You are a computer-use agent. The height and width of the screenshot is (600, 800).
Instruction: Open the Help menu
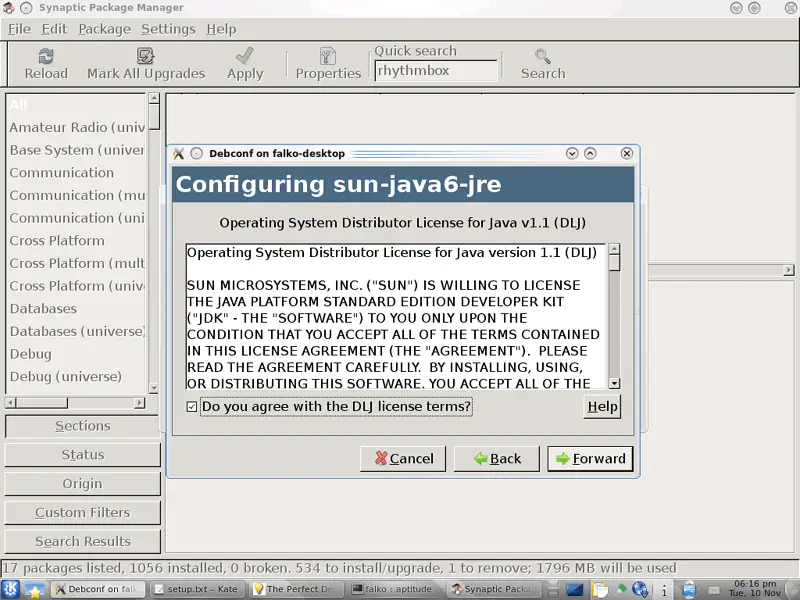(x=221, y=29)
